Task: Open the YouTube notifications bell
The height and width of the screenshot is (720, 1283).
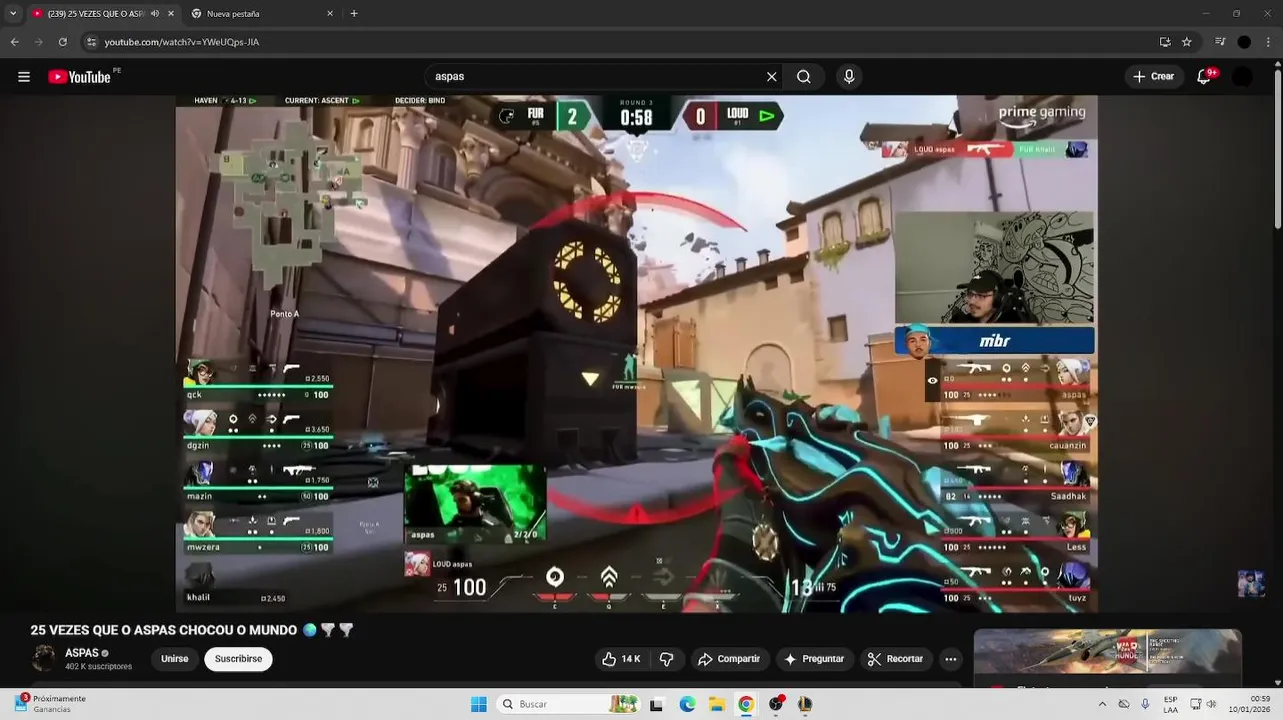Action: coord(1204,77)
